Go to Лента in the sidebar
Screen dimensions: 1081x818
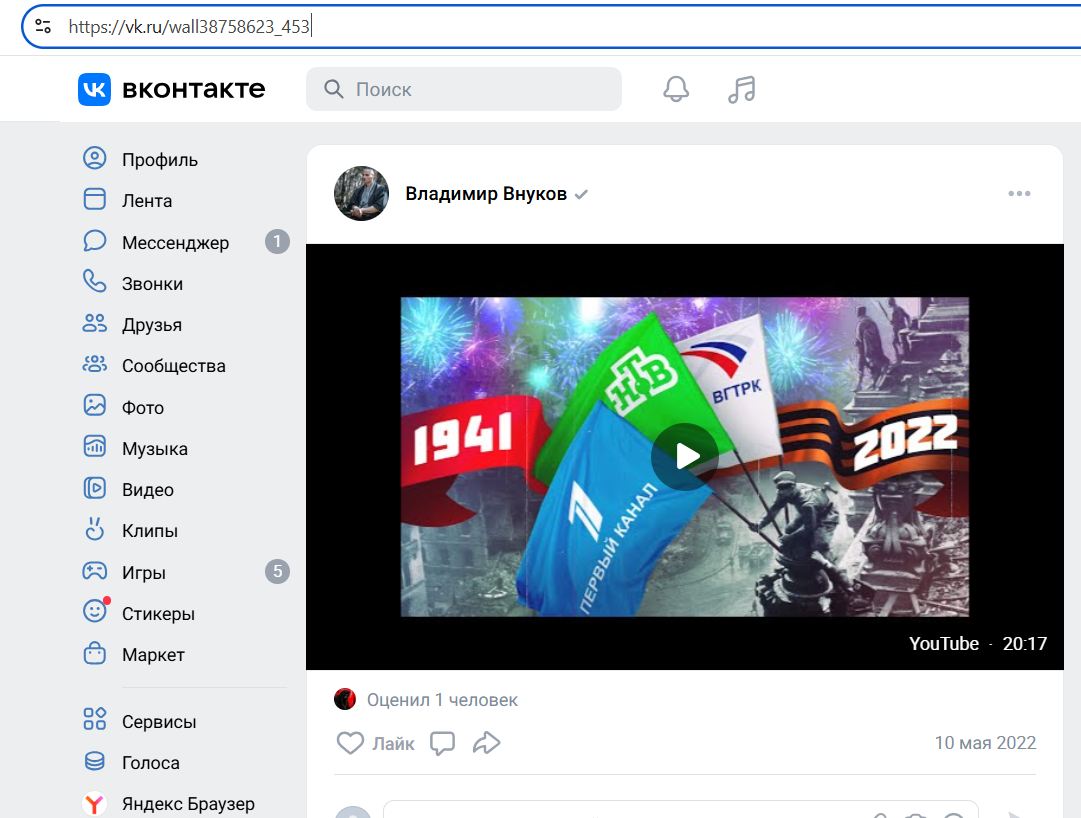click(147, 201)
